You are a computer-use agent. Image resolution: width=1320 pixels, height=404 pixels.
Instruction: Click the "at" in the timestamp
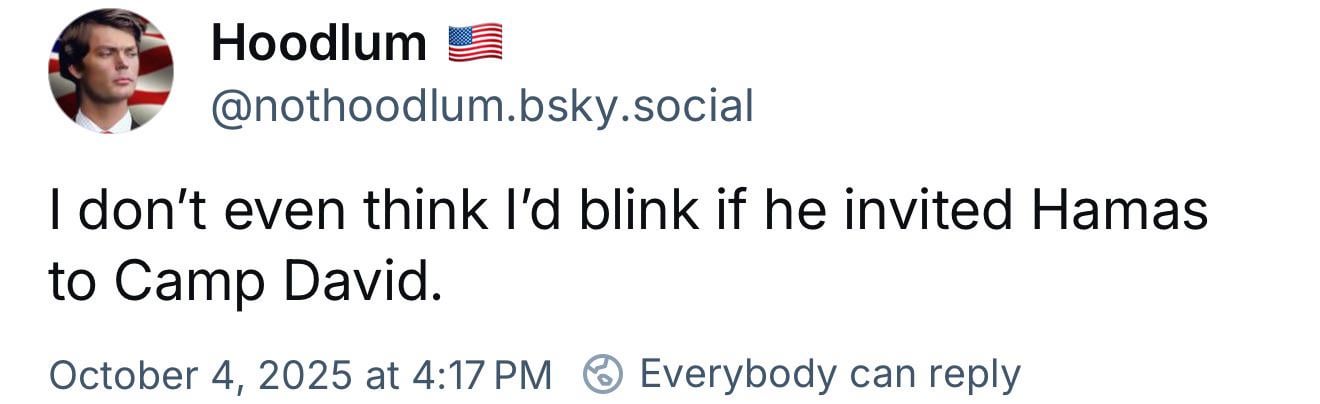pos(382,375)
